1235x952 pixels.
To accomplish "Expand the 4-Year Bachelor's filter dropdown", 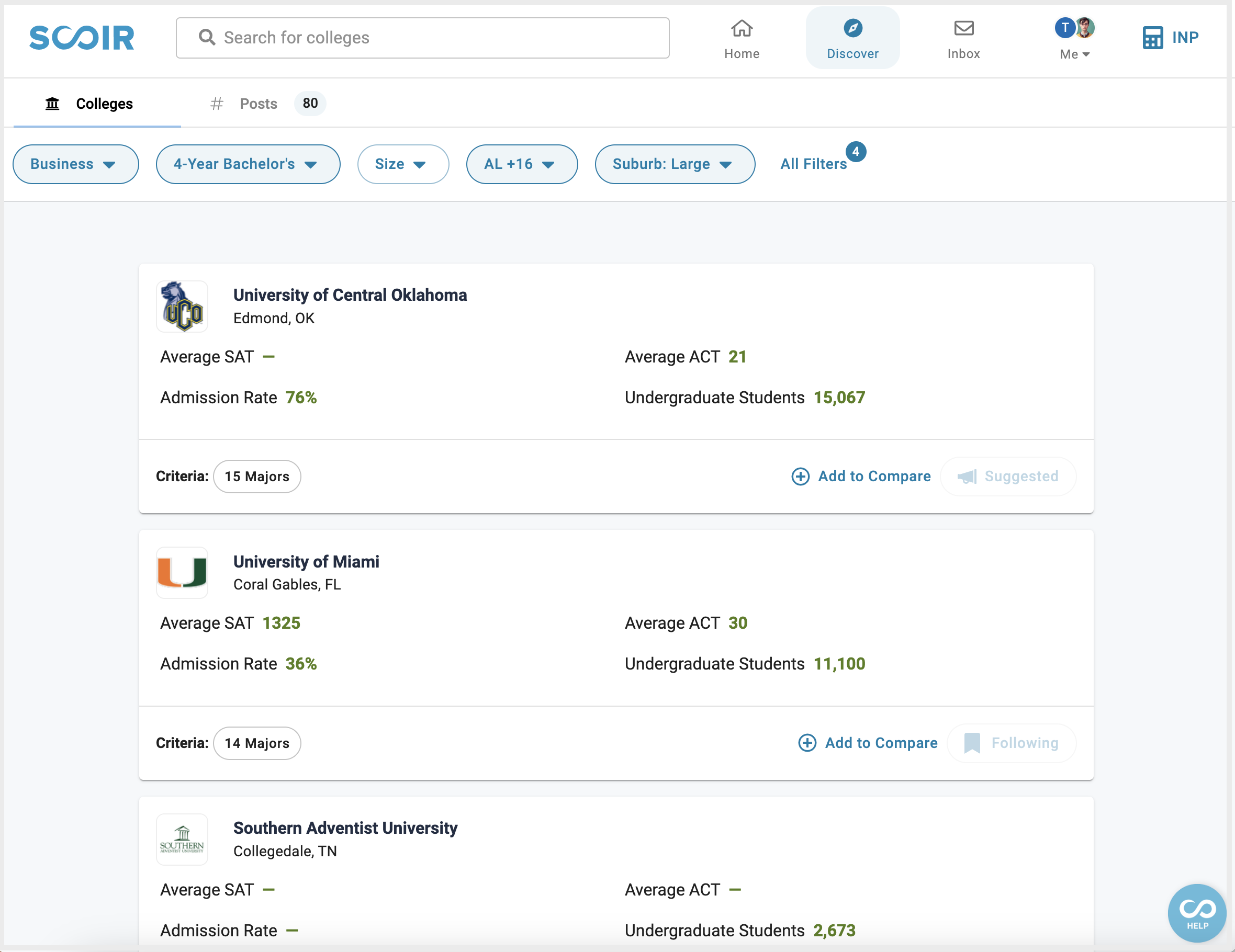I will [248, 164].
